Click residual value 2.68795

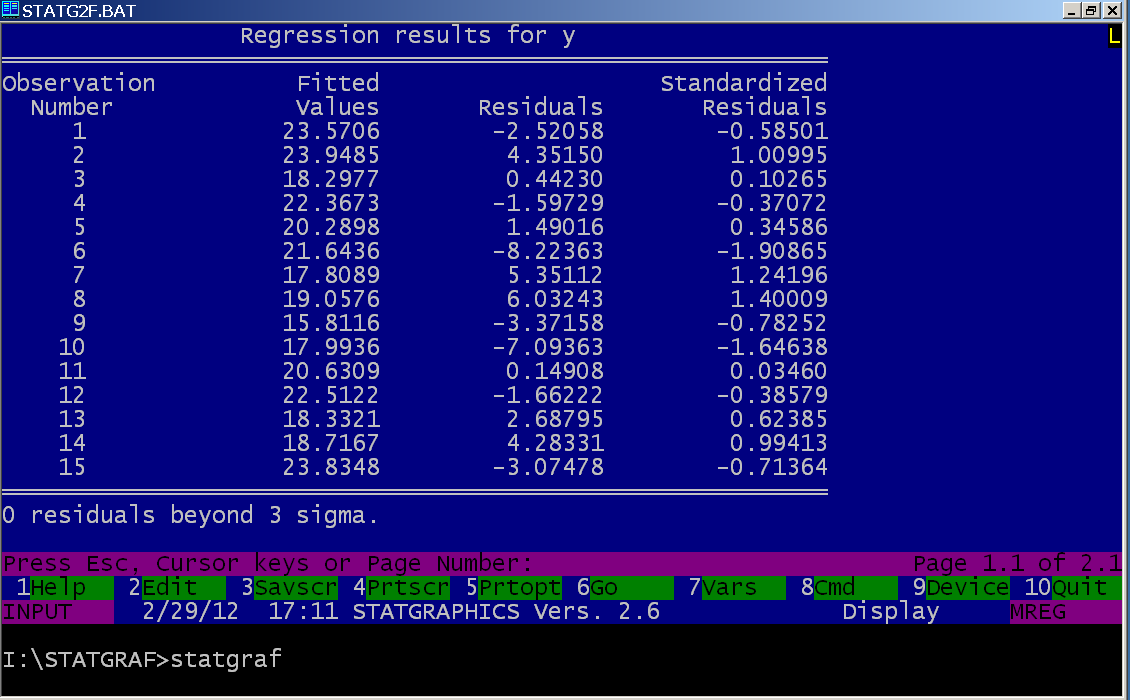(555, 419)
